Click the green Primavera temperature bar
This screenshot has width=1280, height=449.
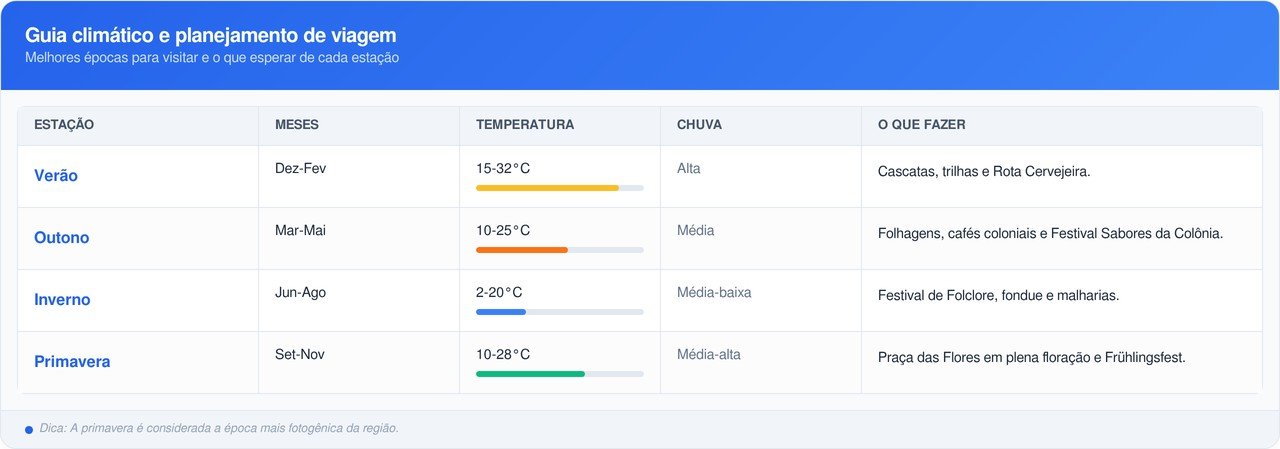pos(530,374)
